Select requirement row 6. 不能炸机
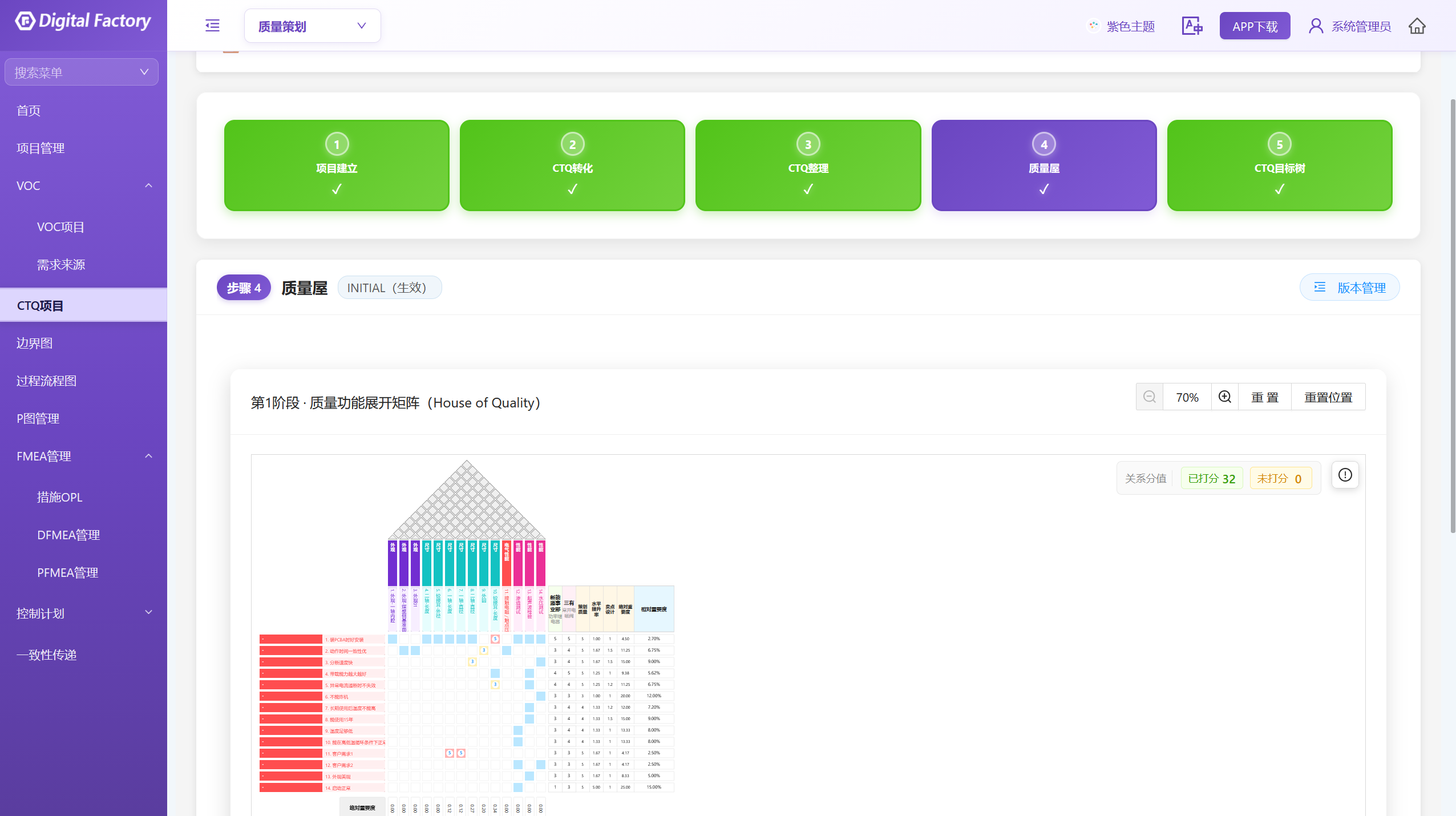1456x816 pixels. tap(355, 696)
